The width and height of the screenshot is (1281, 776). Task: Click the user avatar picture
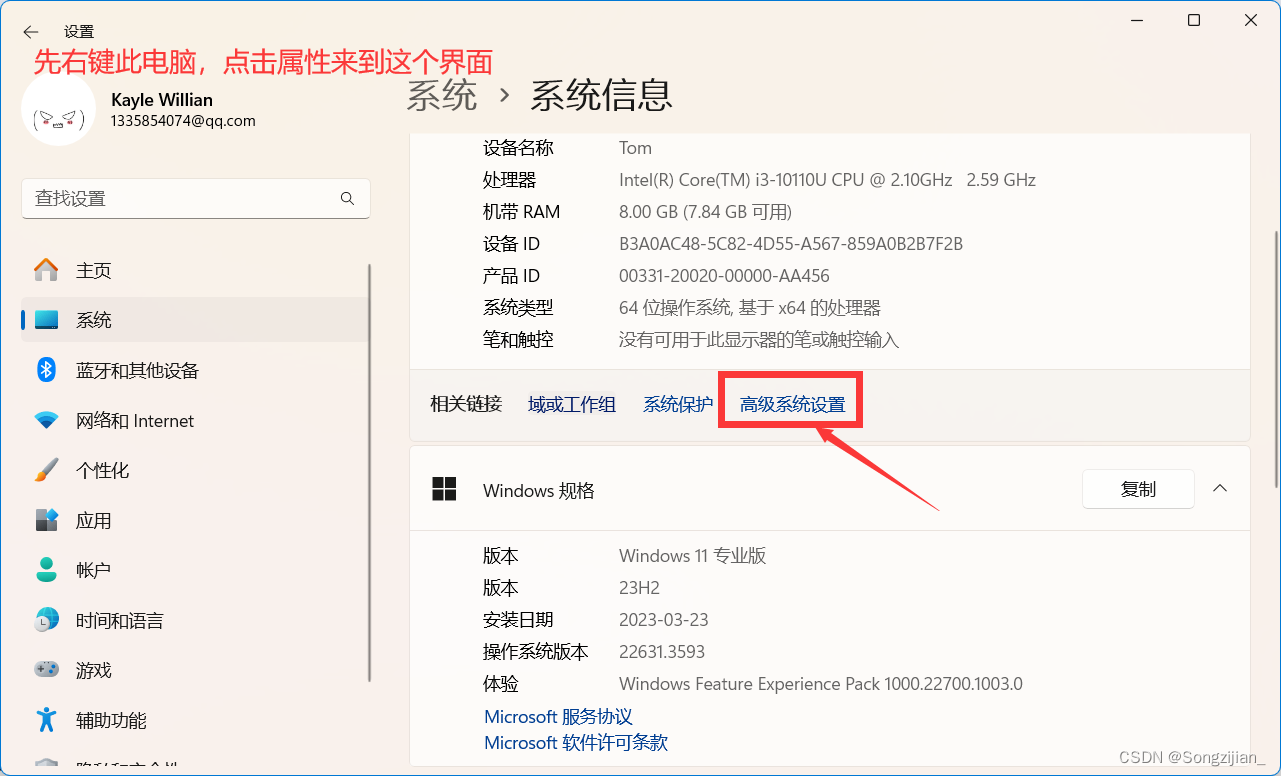point(59,109)
